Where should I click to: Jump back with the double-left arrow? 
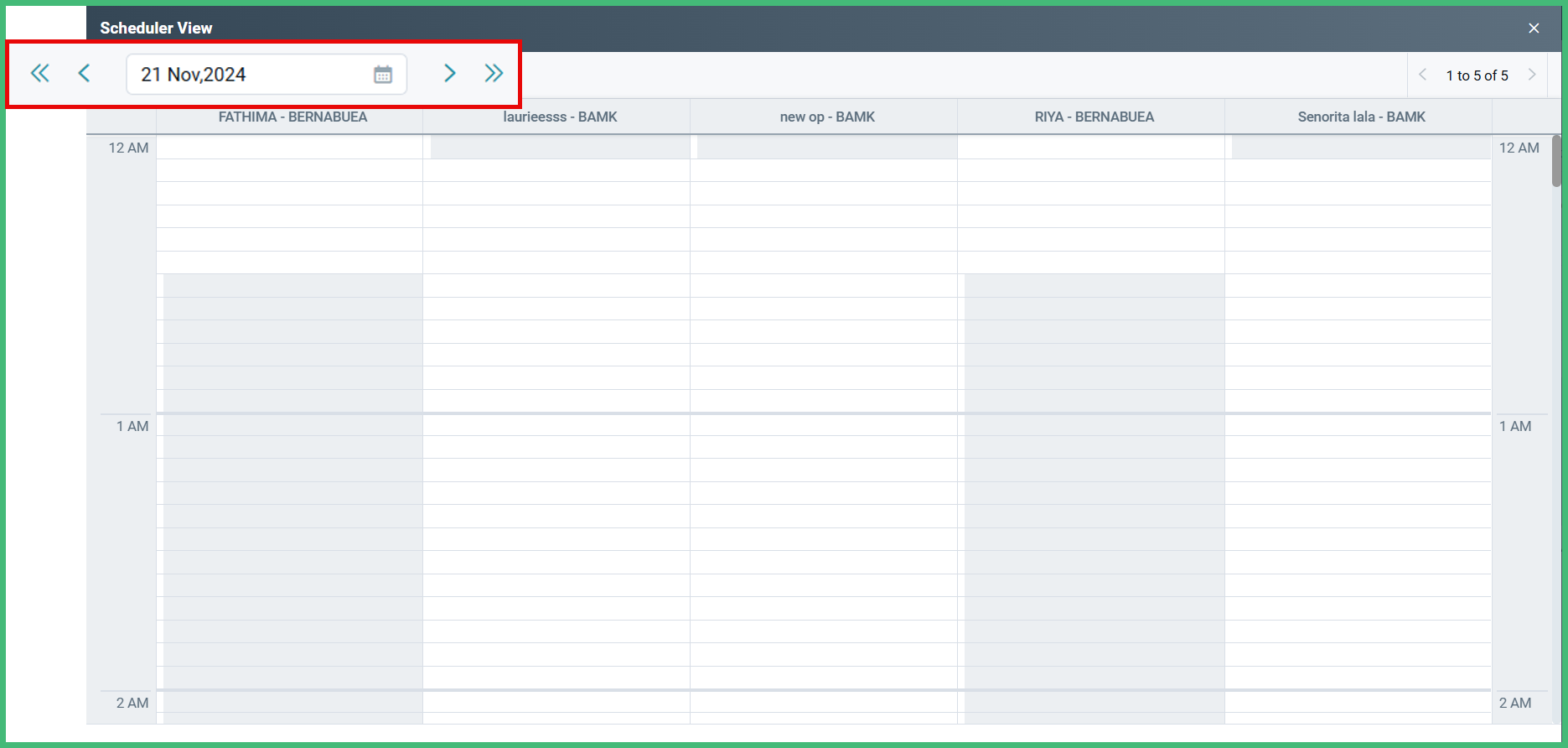pyautogui.click(x=39, y=74)
